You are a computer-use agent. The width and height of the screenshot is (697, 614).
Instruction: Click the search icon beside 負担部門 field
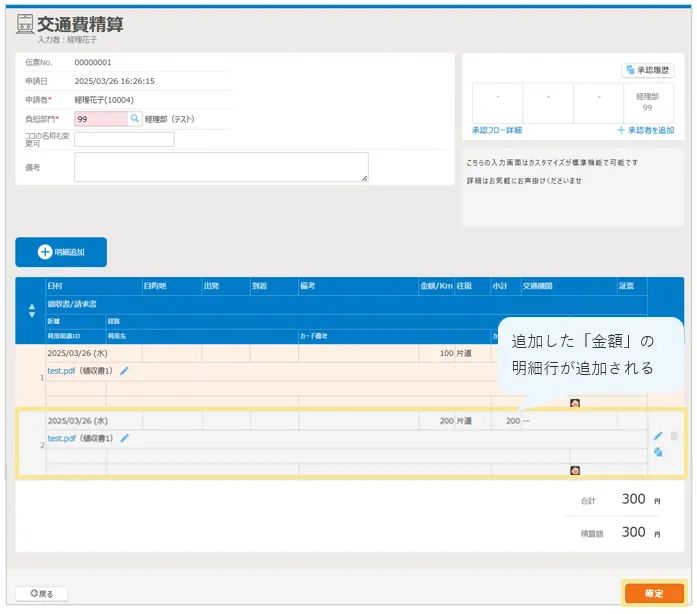pyautogui.click(x=135, y=118)
